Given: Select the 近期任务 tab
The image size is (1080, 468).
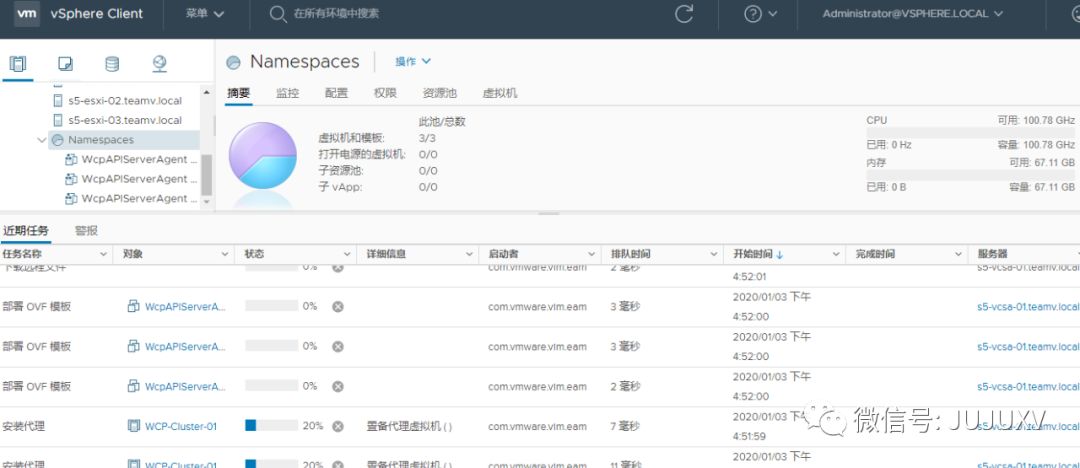Looking at the screenshot, I should (25, 231).
